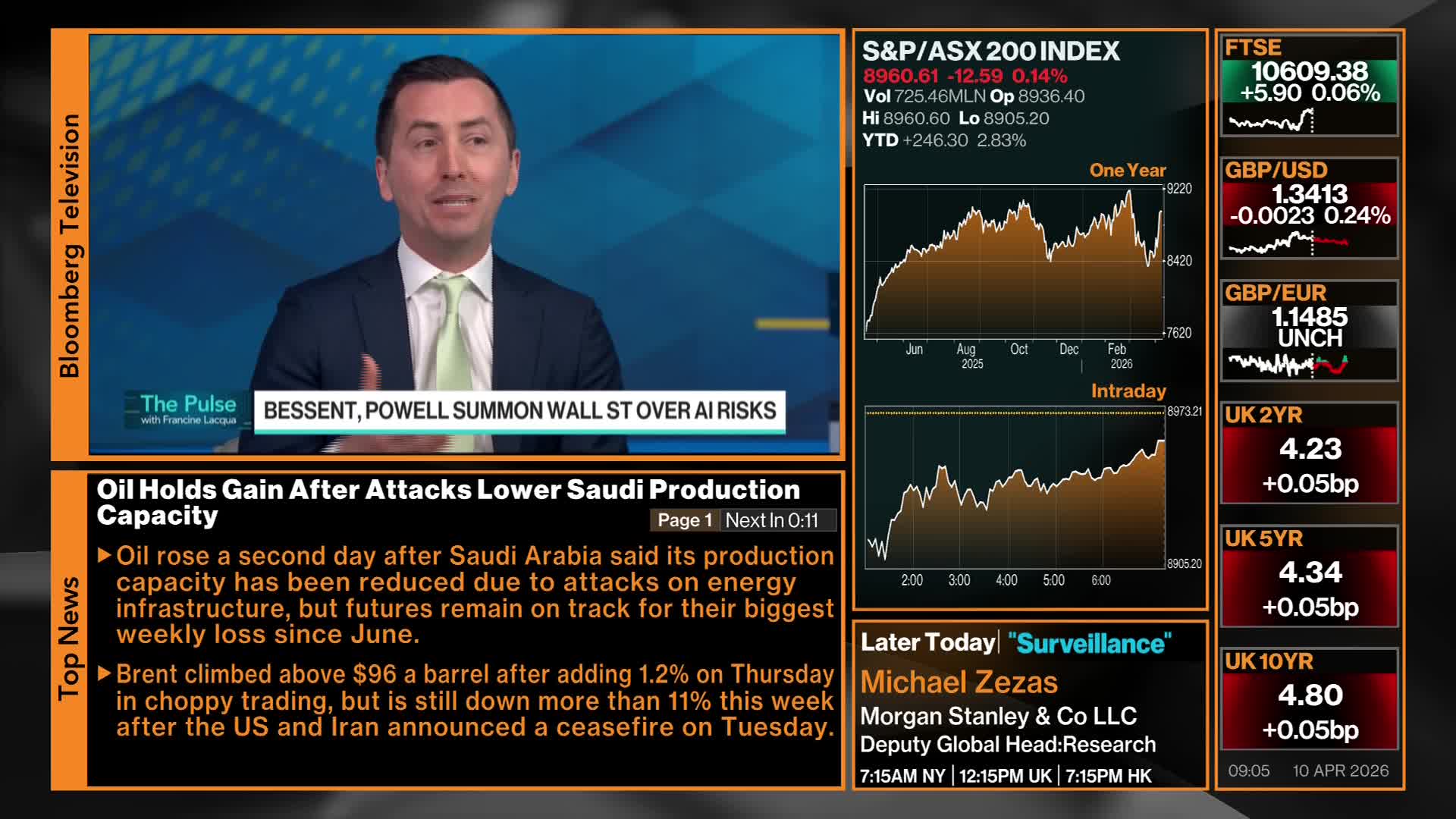Click the GBP/USD sparkline mini chart
Image resolution: width=1456 pixels, height=819 pixels.
pyautogui.click(x=1287, y=244)
